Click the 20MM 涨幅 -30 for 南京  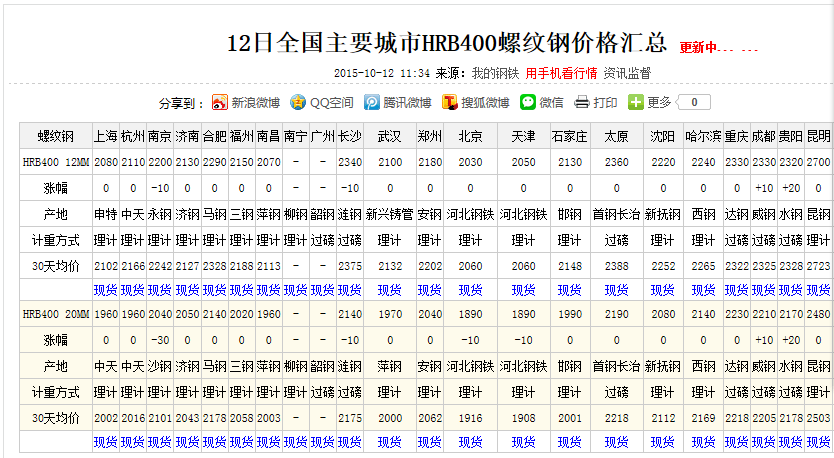pyautogui.click(x=160, y=340)
